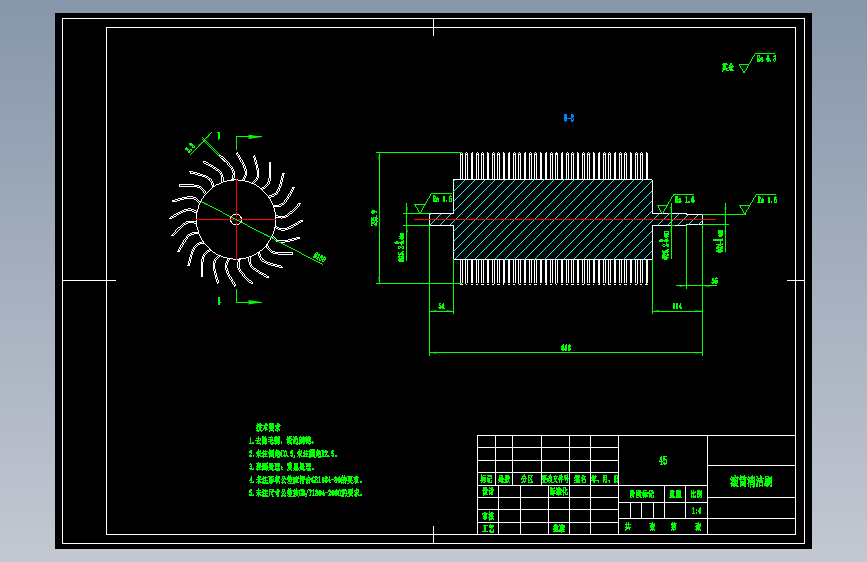867x562 pixels.
Task: Click the part name 滚筒清洁刷 in title block
Action: tap(751, 482)
